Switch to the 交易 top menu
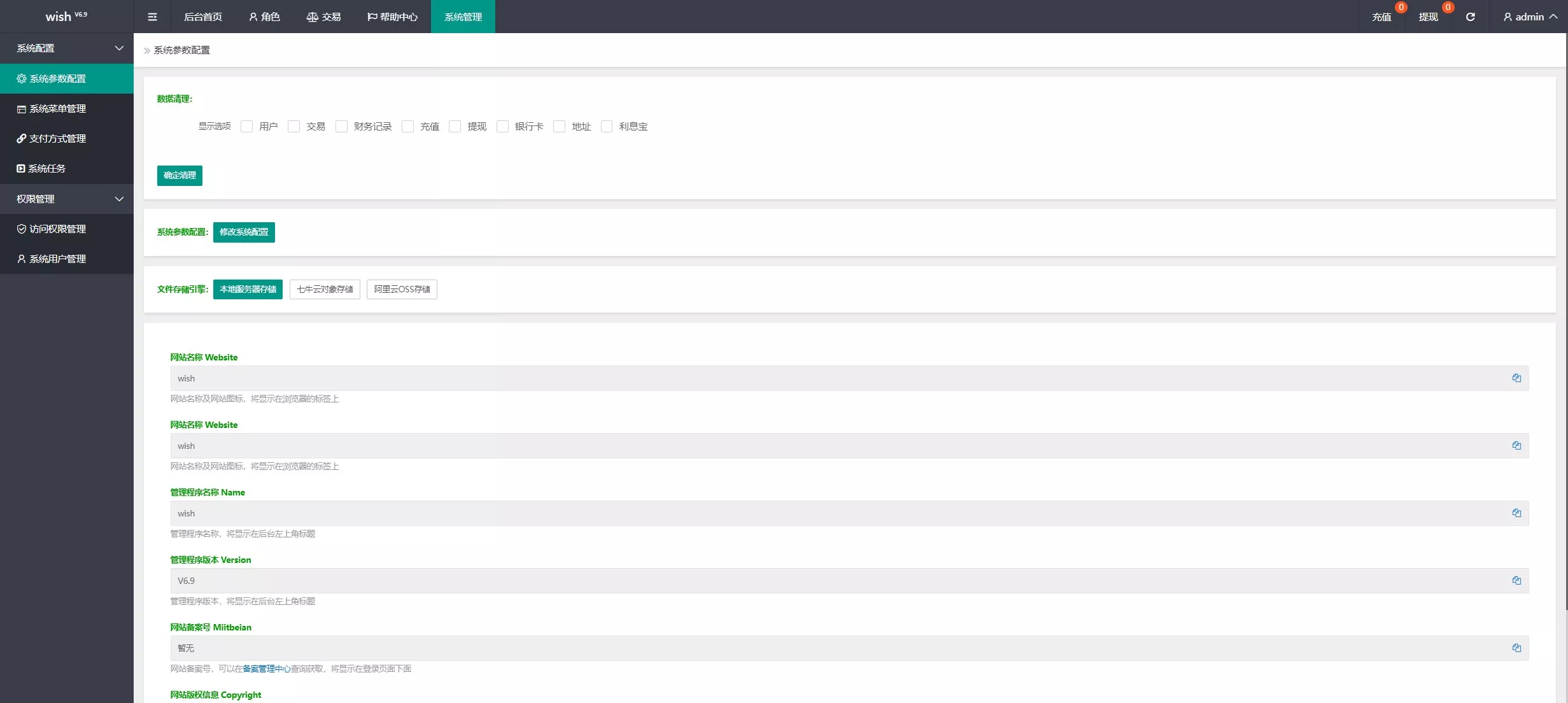1568x703 pixels. tap(323, 17)
